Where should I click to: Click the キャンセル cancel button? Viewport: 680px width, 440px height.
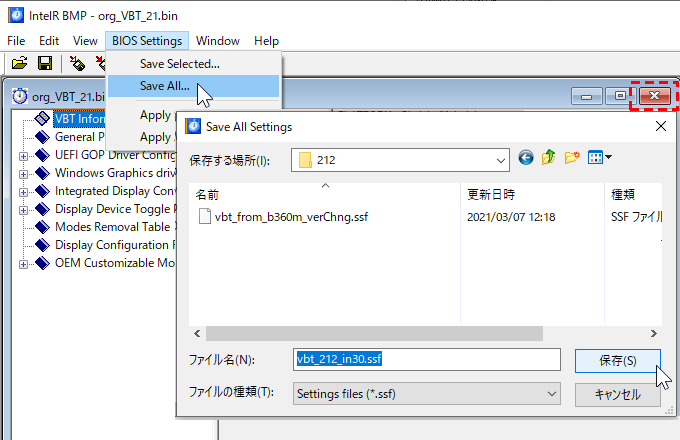point(617,394)
